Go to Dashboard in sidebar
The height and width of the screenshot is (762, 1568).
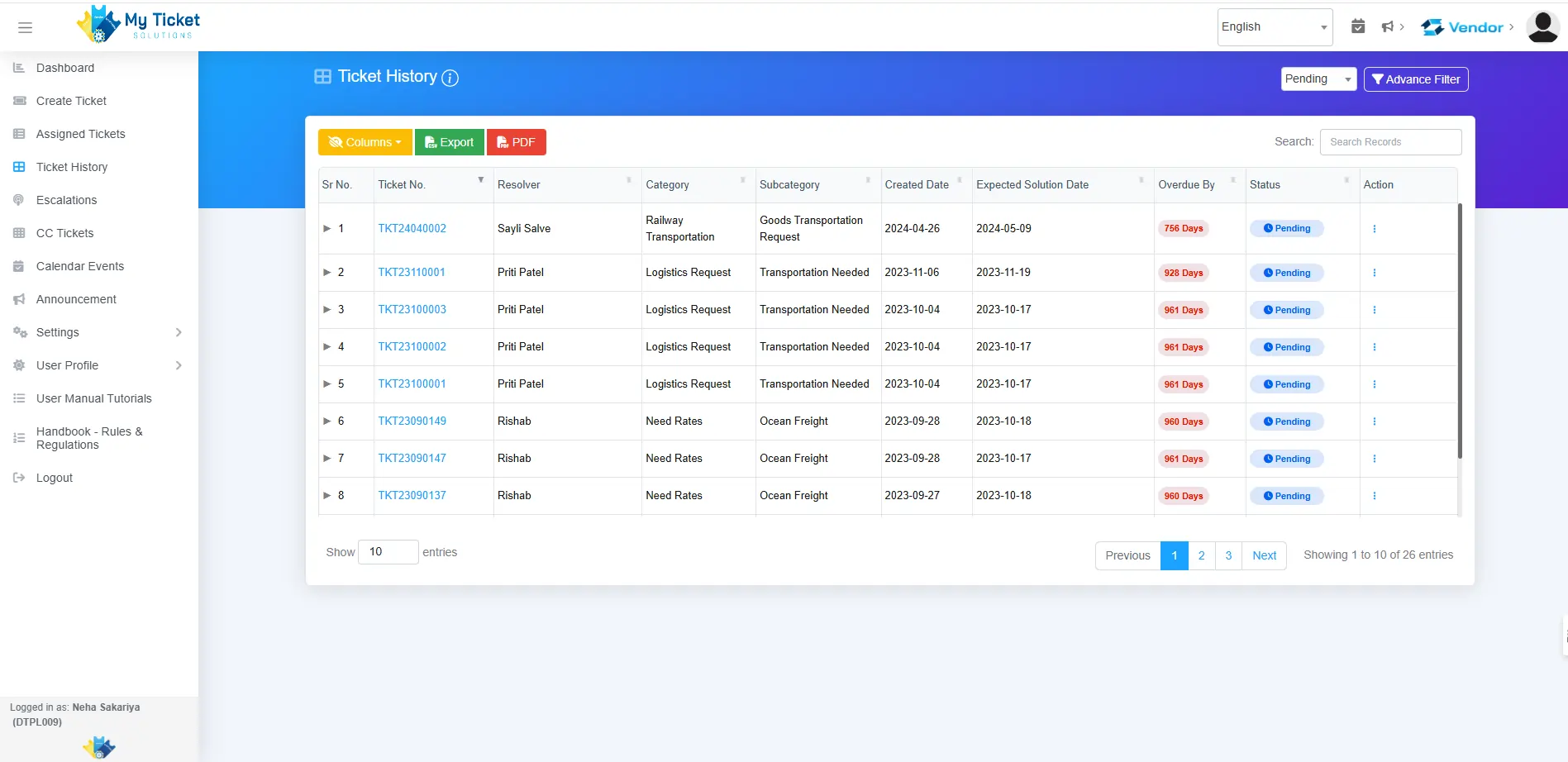coord(65,68)
